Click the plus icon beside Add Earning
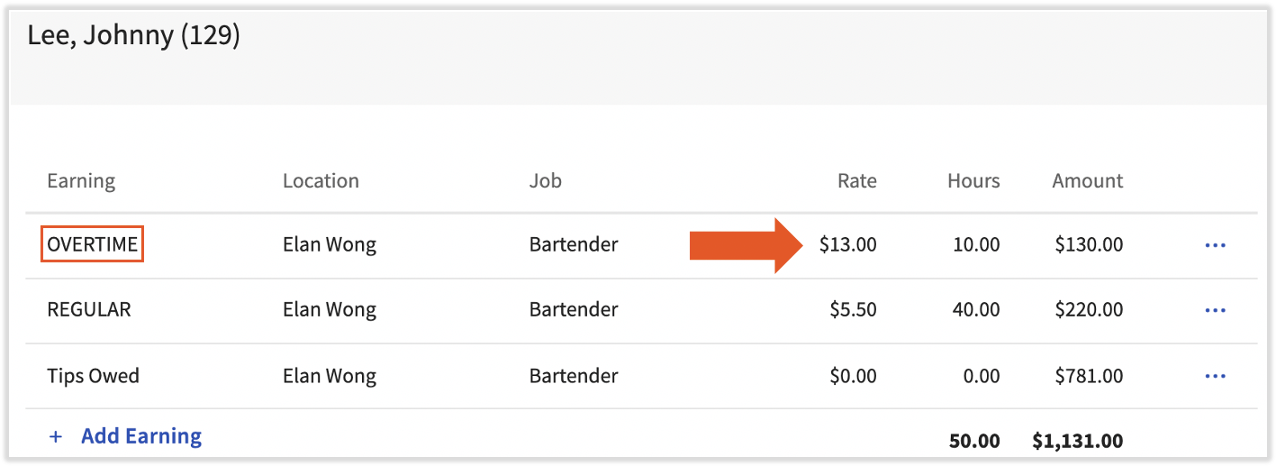This screenshot has height=468, width=1278. (56, 437)
